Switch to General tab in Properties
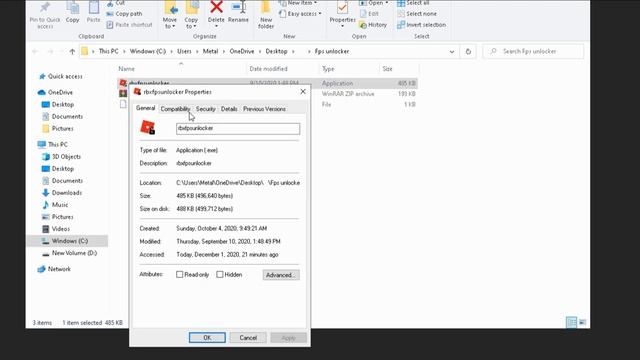The width and height of the screenshot is (640, 360). (x=145, y=108)
